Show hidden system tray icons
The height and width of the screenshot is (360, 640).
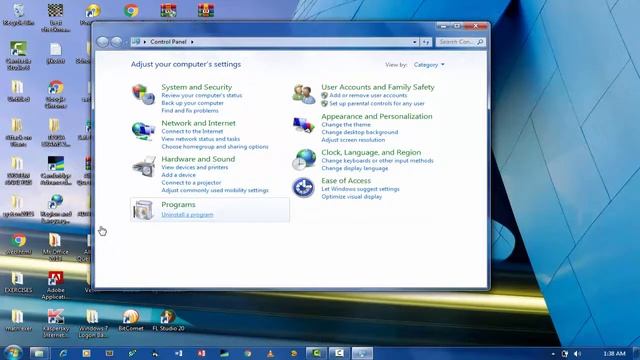point(553,353)
